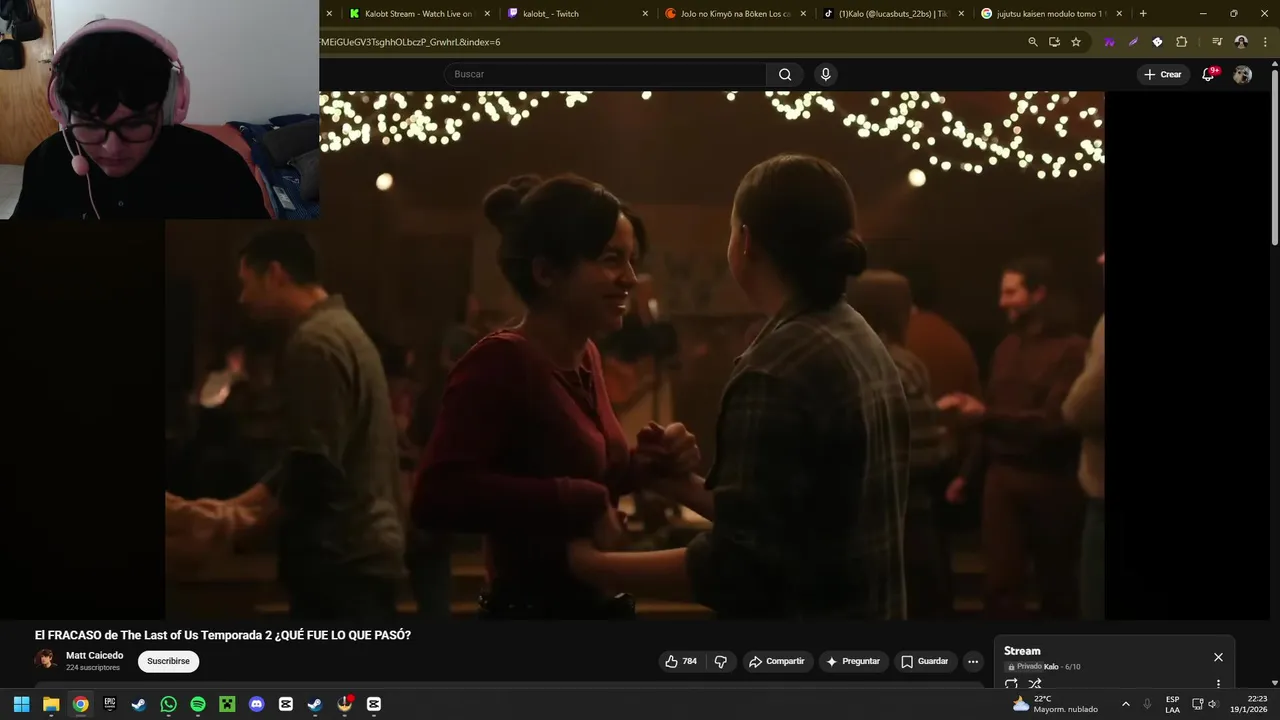Open Minecraft from taskbar

tap(227, 704)
